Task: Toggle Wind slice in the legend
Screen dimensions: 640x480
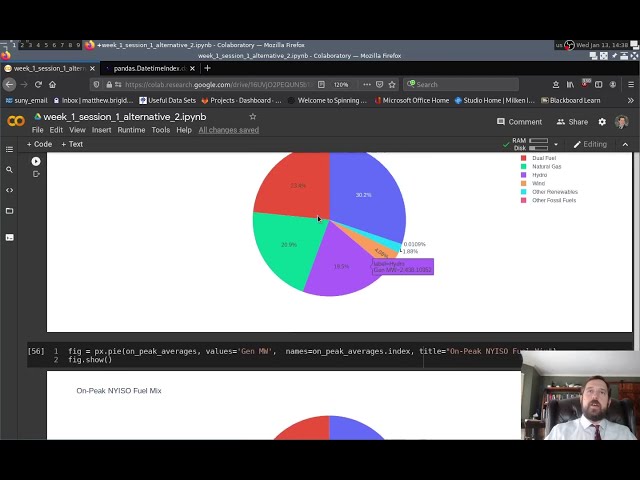Action: tap(533, 183)
